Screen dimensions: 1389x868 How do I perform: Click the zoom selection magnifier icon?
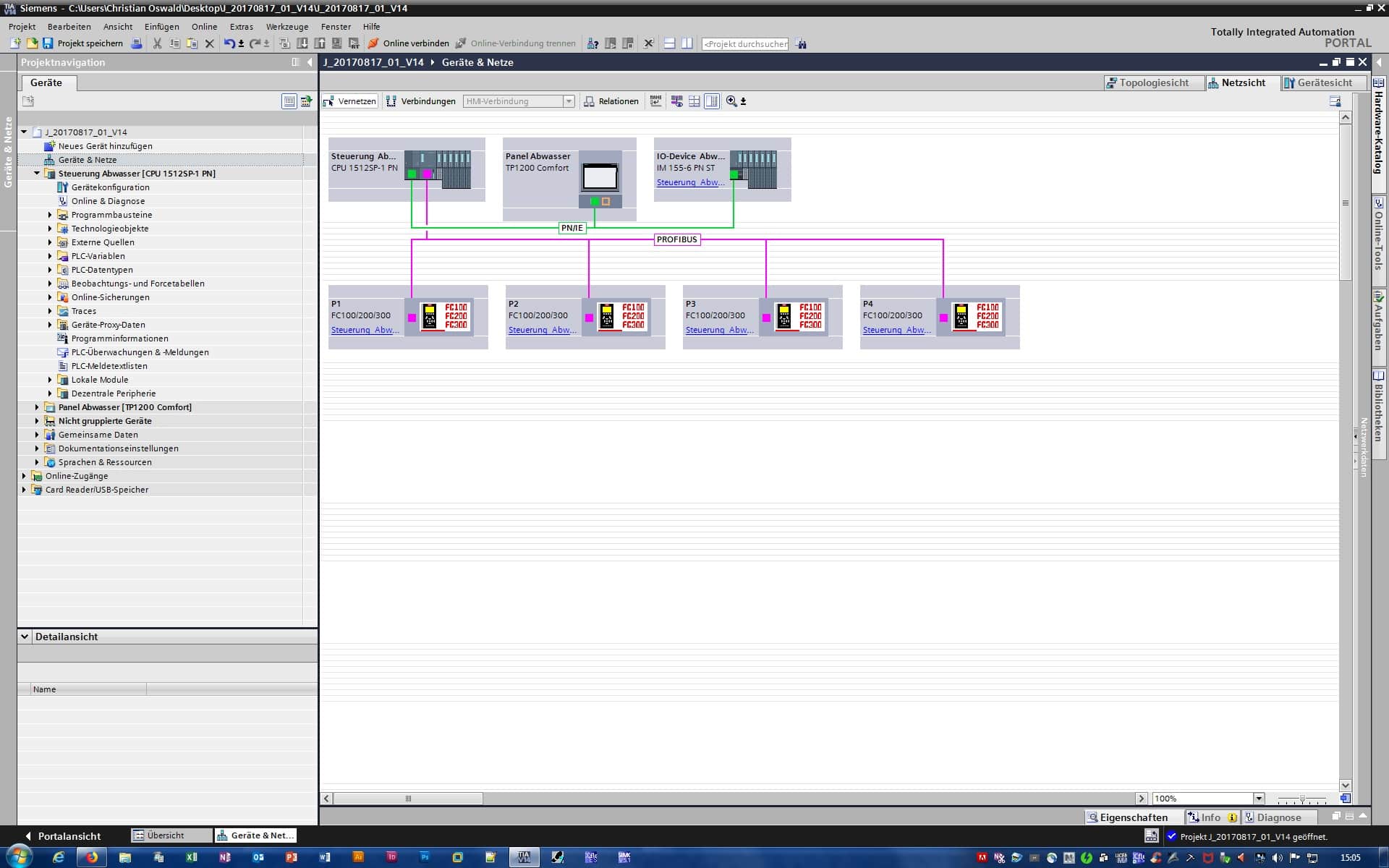(x=731, y=101)
